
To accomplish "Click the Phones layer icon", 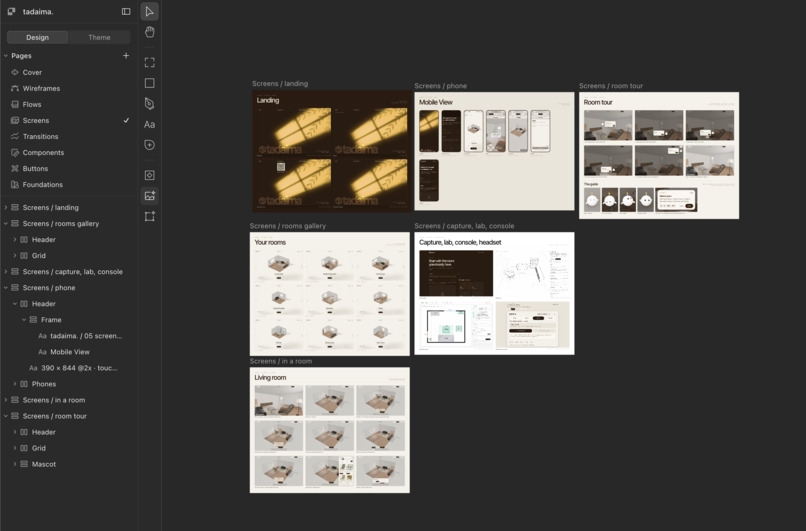I will 24,384.
